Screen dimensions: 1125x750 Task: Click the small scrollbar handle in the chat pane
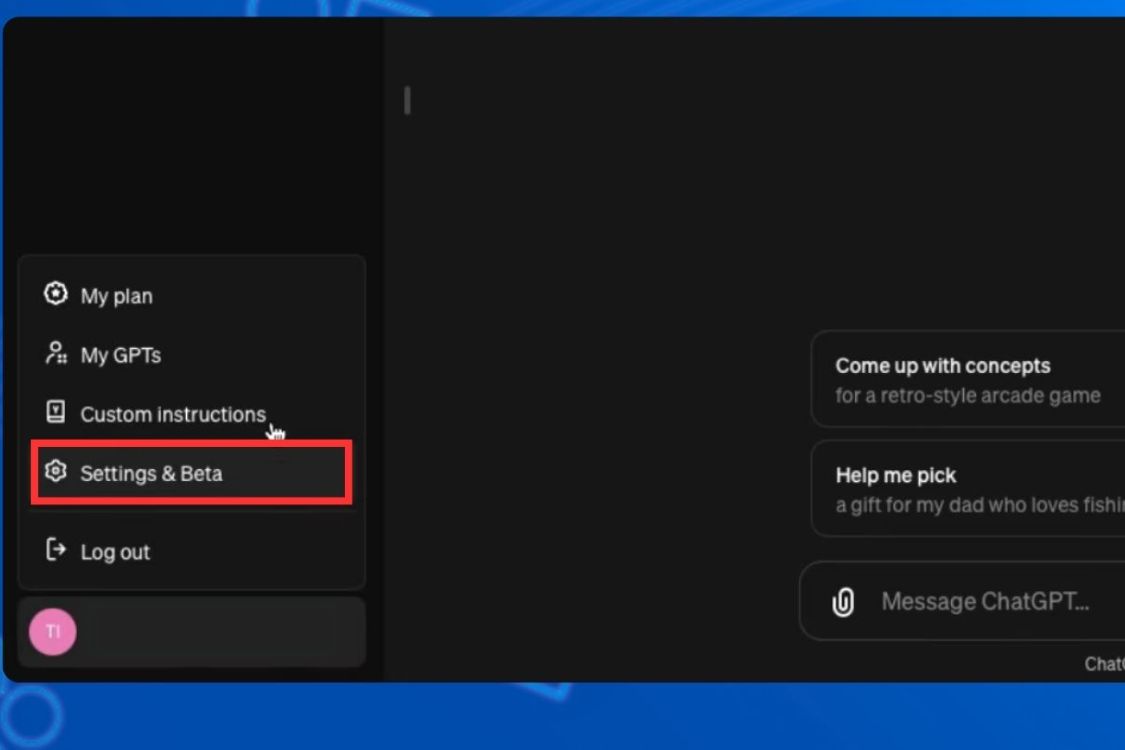point(407,100)
